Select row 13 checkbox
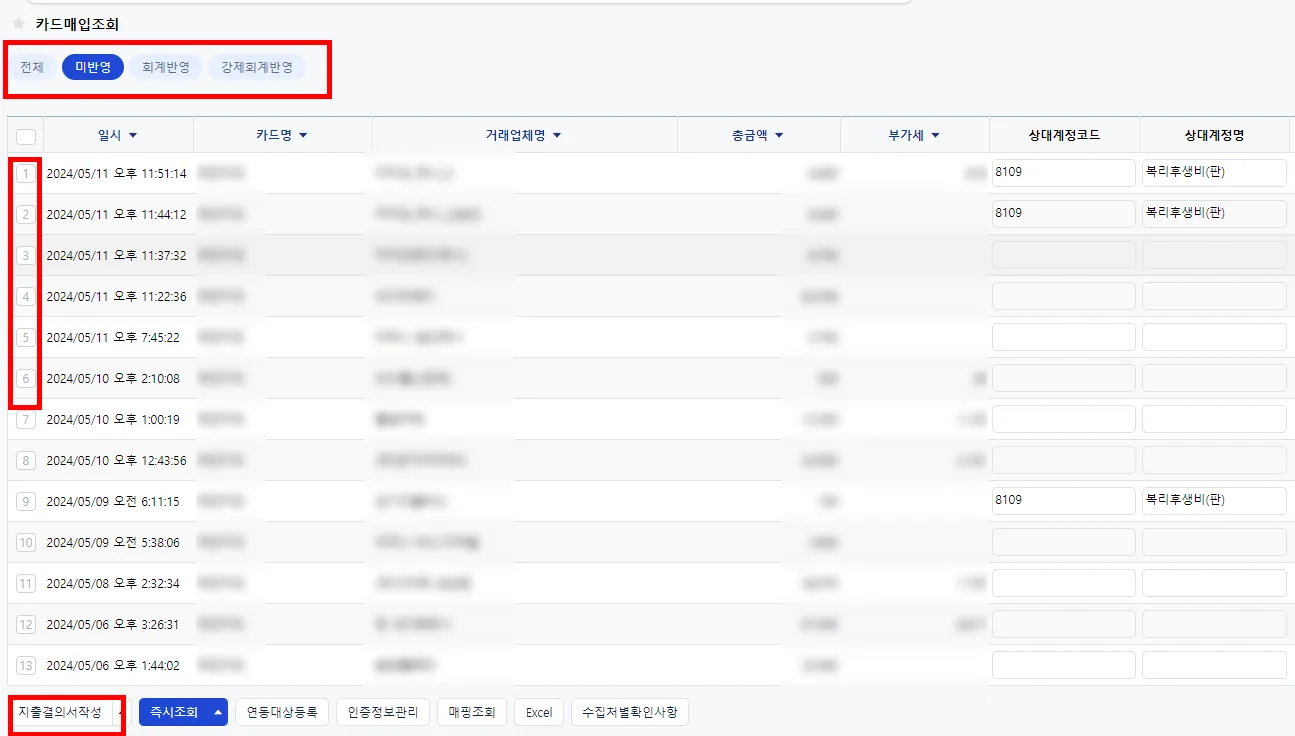The height and width of the screenshot is (736, 1295). [26, 665]
